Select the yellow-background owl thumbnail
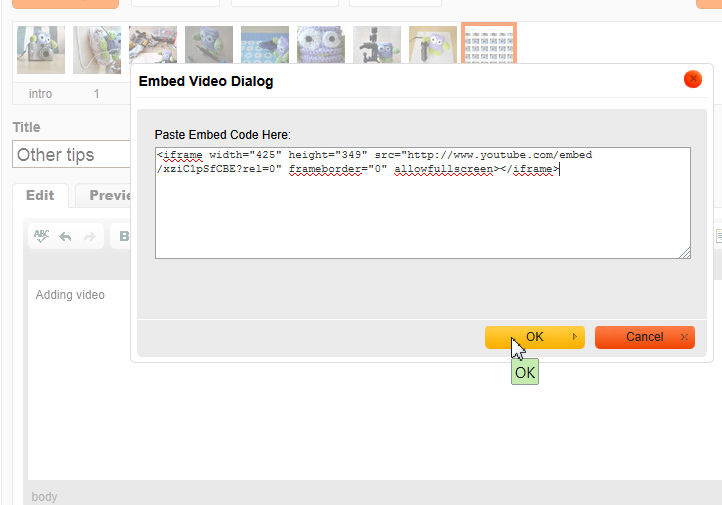Viewport: 722px width, 505px height. click(x=433, y=45)
